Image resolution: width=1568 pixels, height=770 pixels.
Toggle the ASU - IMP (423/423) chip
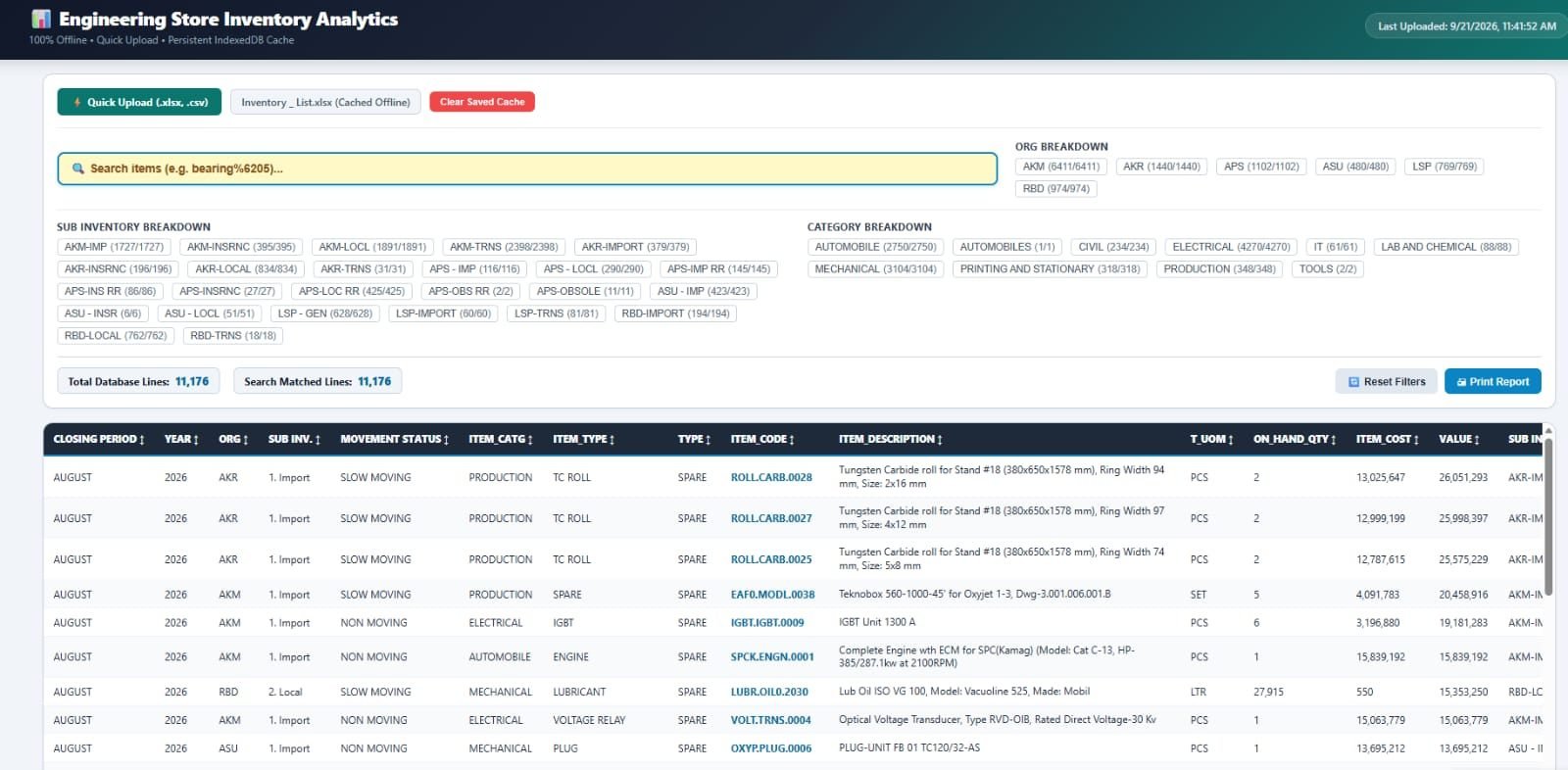pyautogui.click(x=703, y=291)
